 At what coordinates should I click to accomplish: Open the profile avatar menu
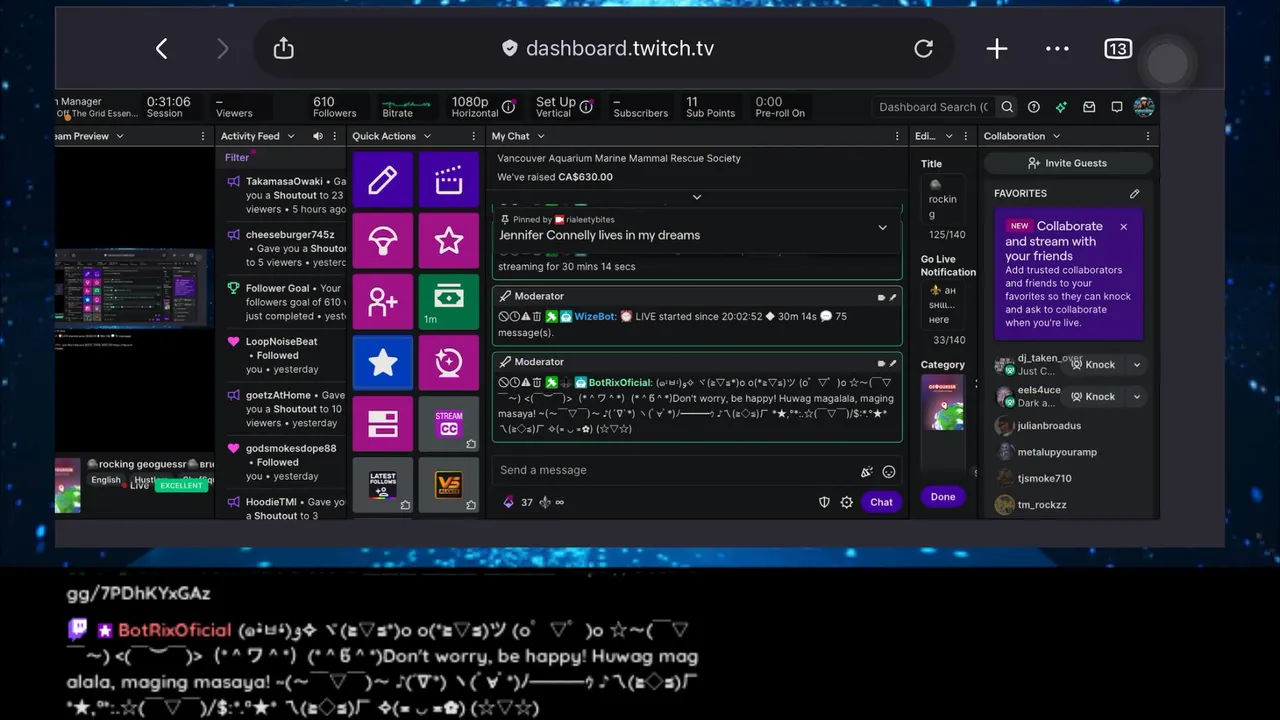click(x=1145, y=107)
